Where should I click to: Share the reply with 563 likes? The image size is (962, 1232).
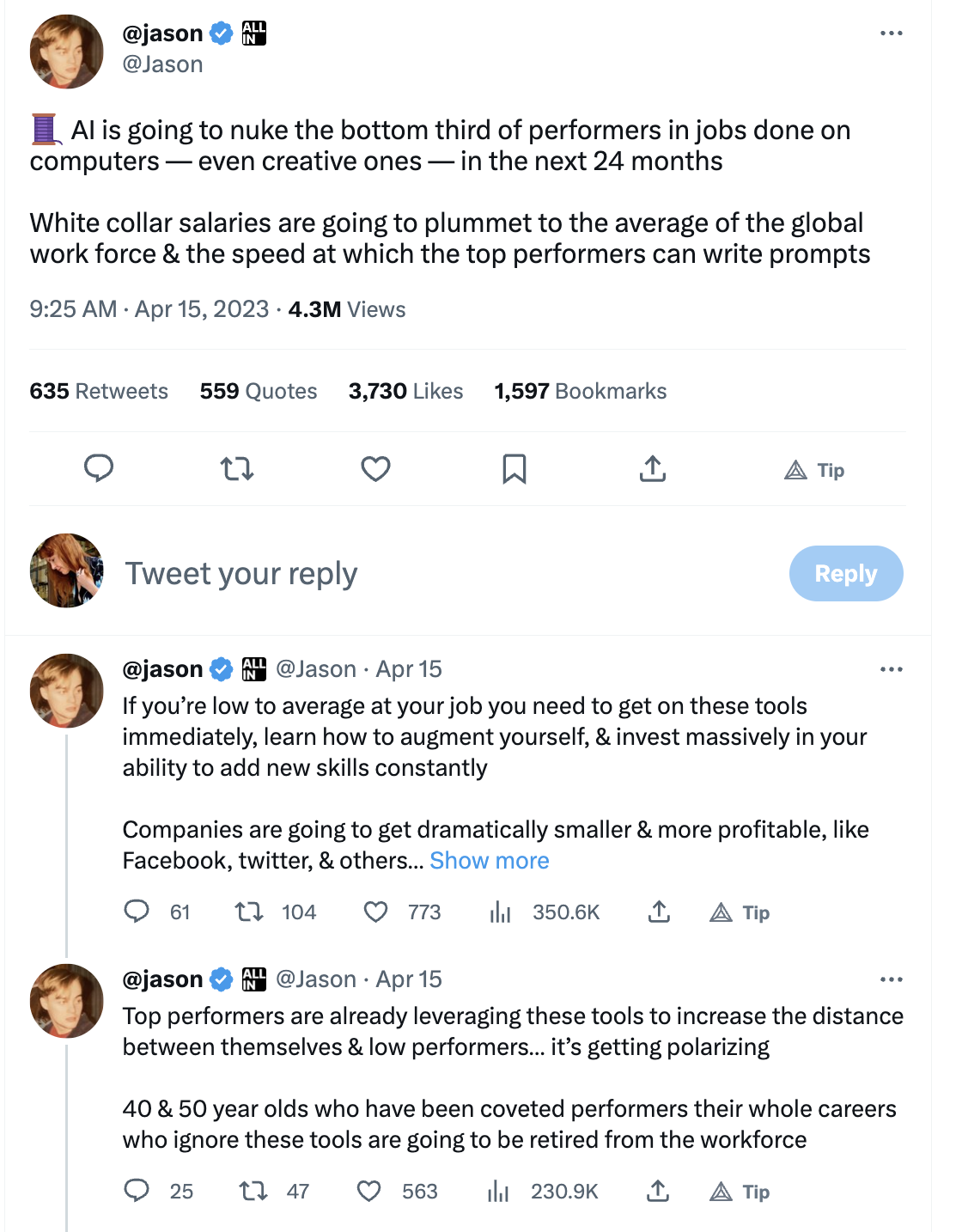point(657,1191)
